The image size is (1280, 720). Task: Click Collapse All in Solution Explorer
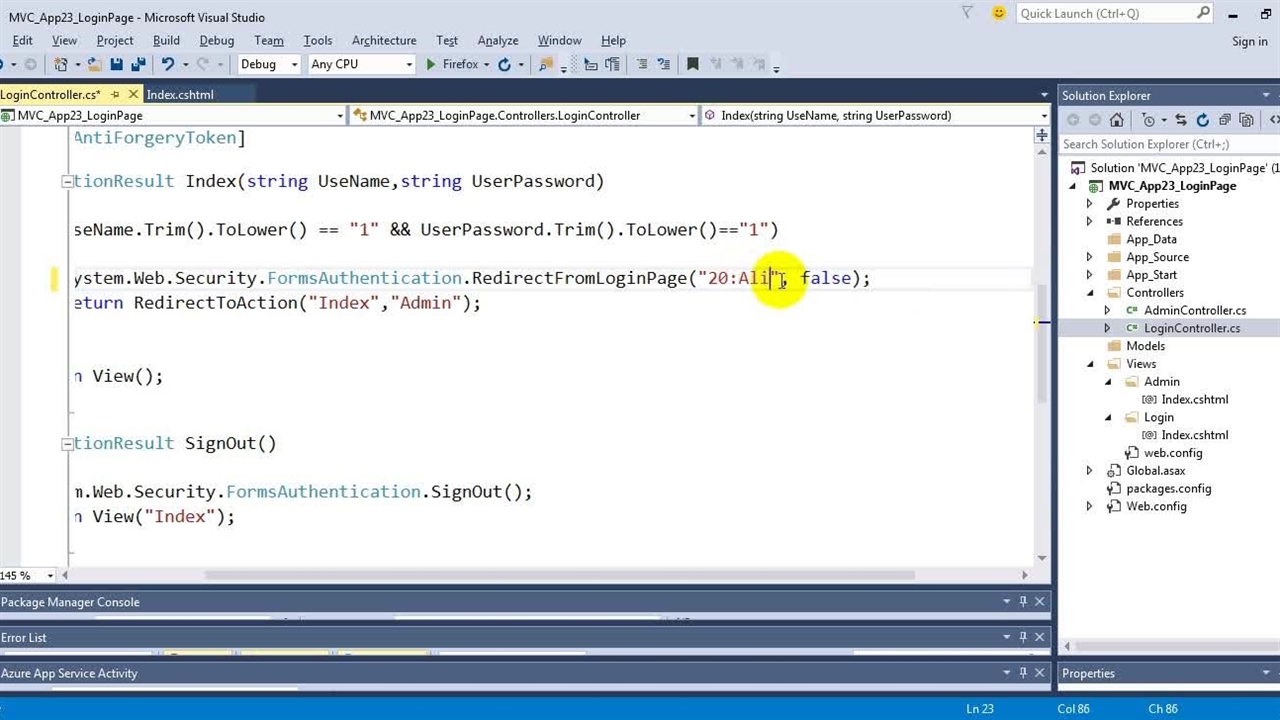pyautogui.click(x=1224, y=120)
